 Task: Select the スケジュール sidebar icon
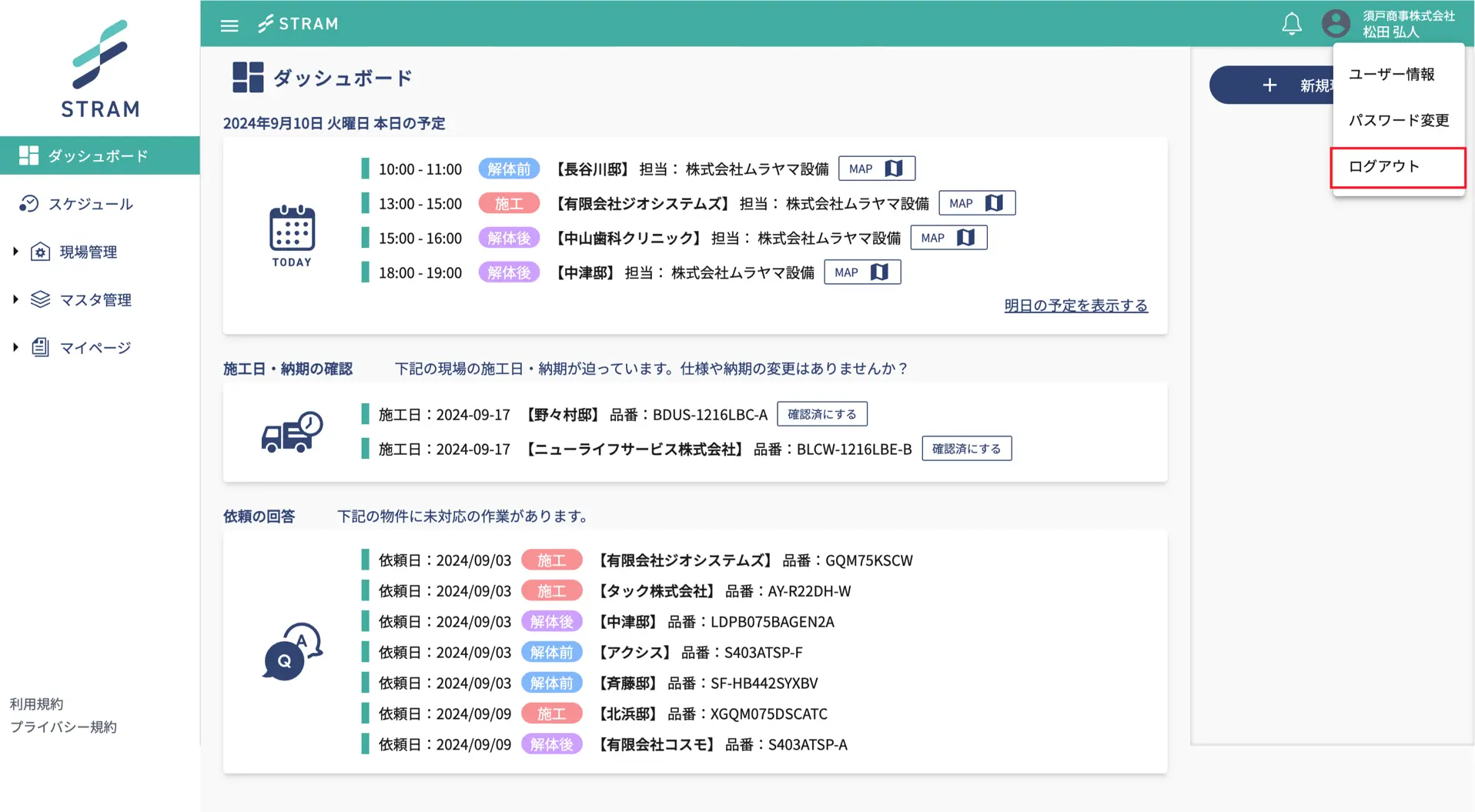[x=28, y=203]
